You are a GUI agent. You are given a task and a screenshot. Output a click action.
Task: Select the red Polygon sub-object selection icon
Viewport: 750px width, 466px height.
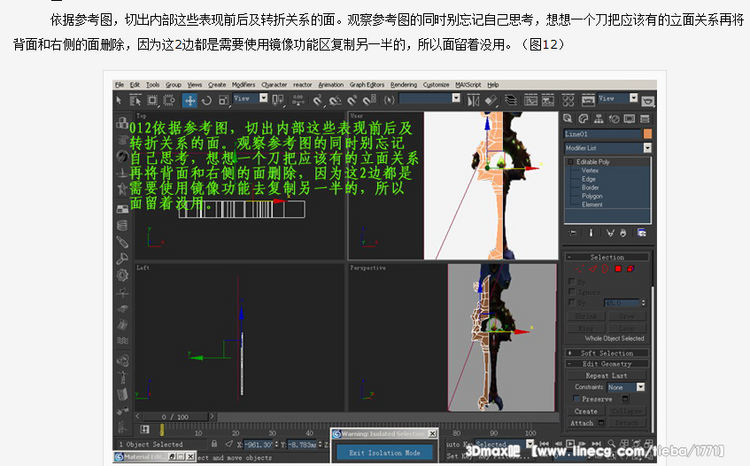click(618, 269)
